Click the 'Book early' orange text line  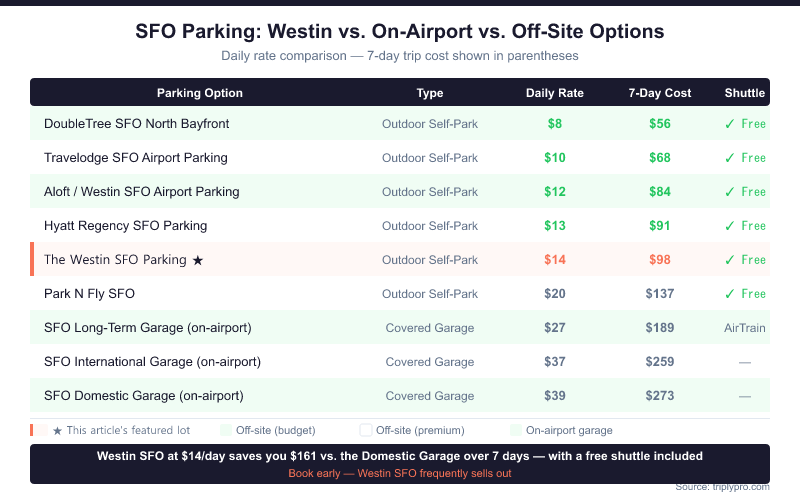(400, 473)
